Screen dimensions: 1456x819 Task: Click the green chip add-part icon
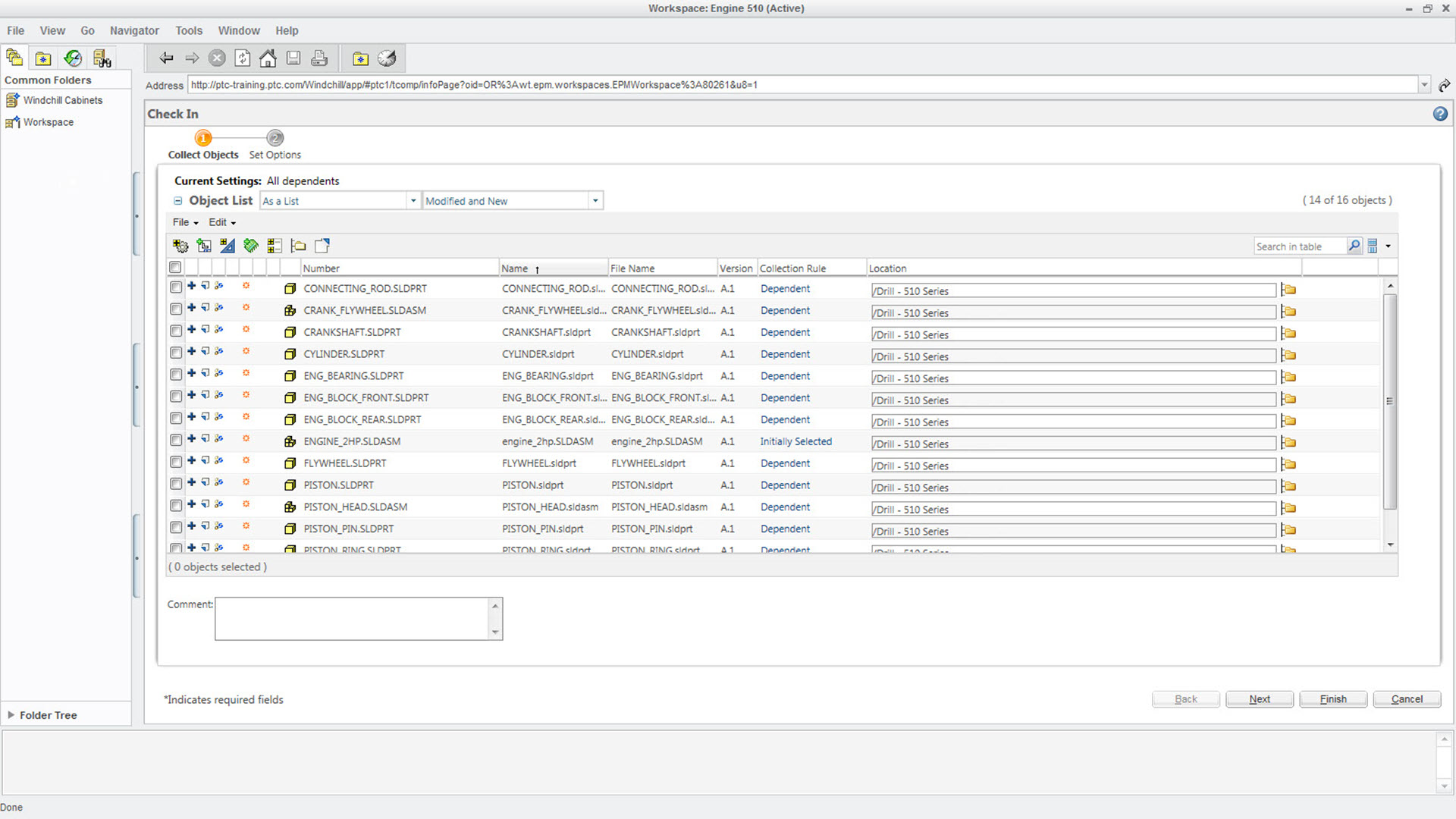tap(250, 246)
